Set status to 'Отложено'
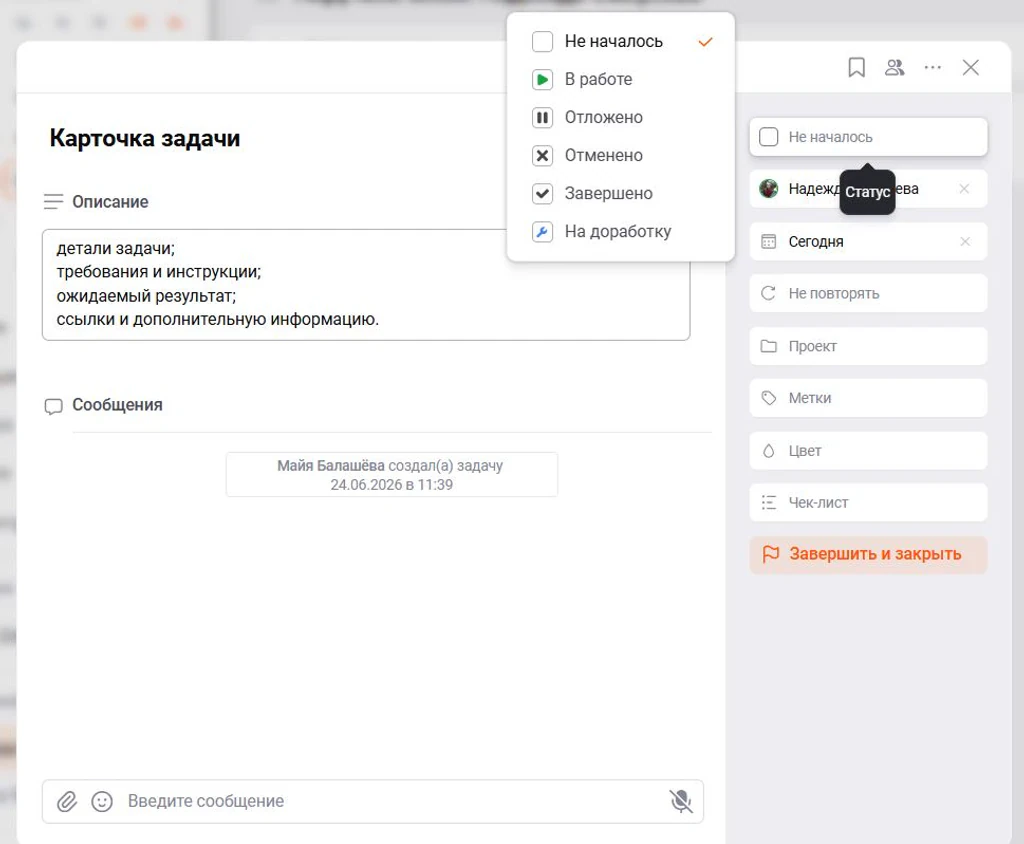Image resolution: width=1024 pixels, height=844 pixels. pos(620,118)
